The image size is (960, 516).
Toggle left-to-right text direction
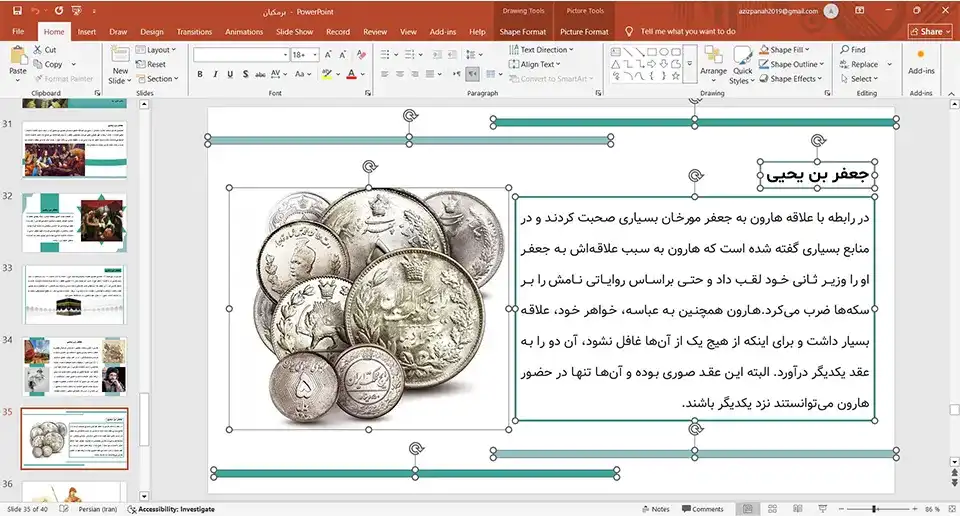tap(457, 74)
